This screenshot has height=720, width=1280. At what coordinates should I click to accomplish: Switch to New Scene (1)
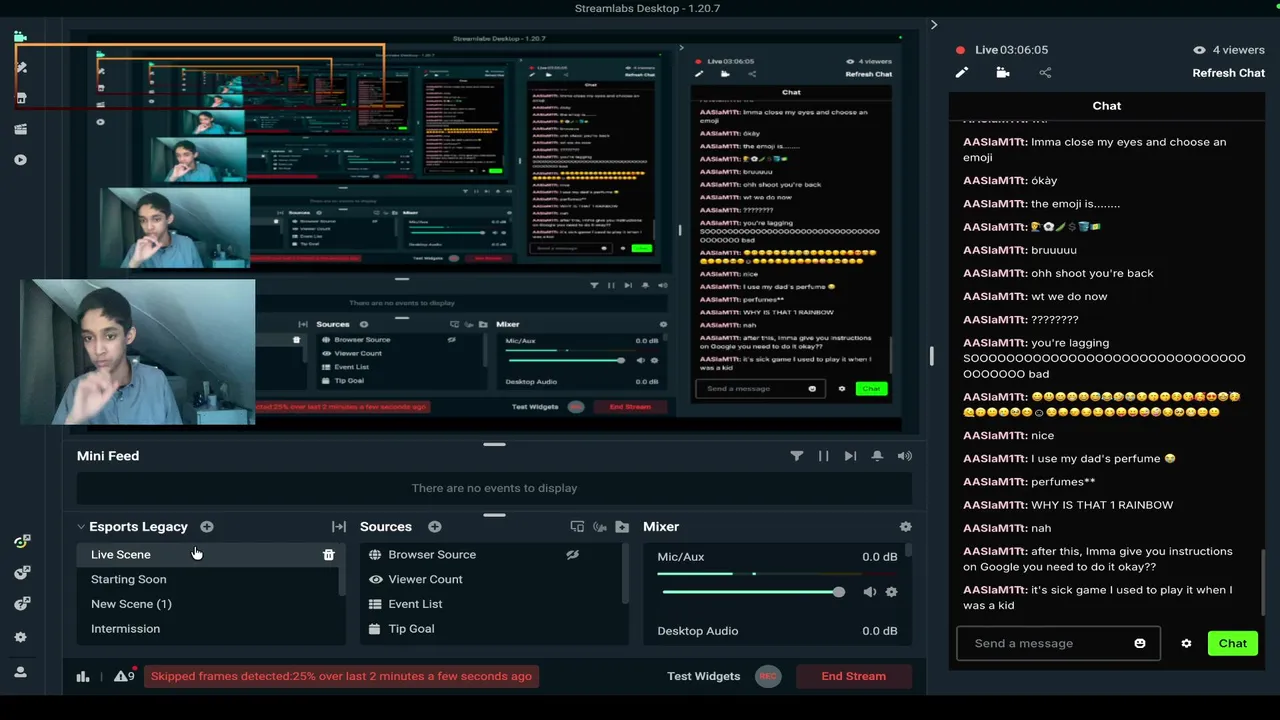pos(209,604)
